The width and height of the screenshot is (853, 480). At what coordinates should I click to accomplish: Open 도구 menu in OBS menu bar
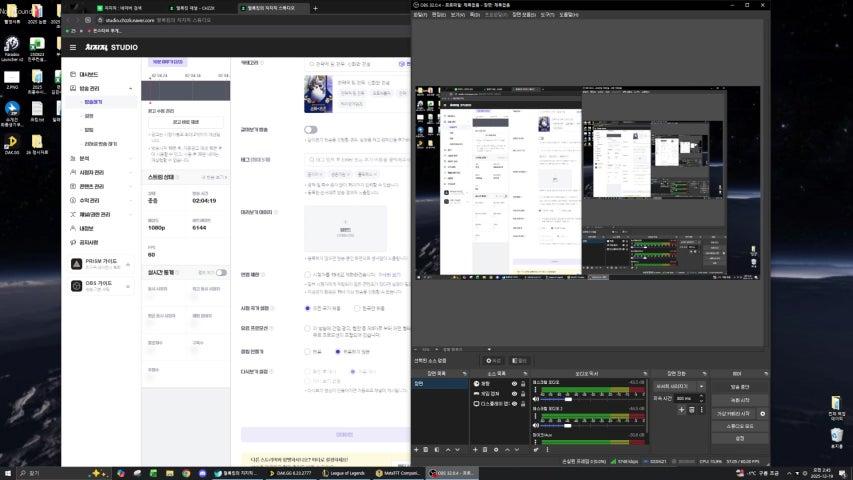click(547, 15)
